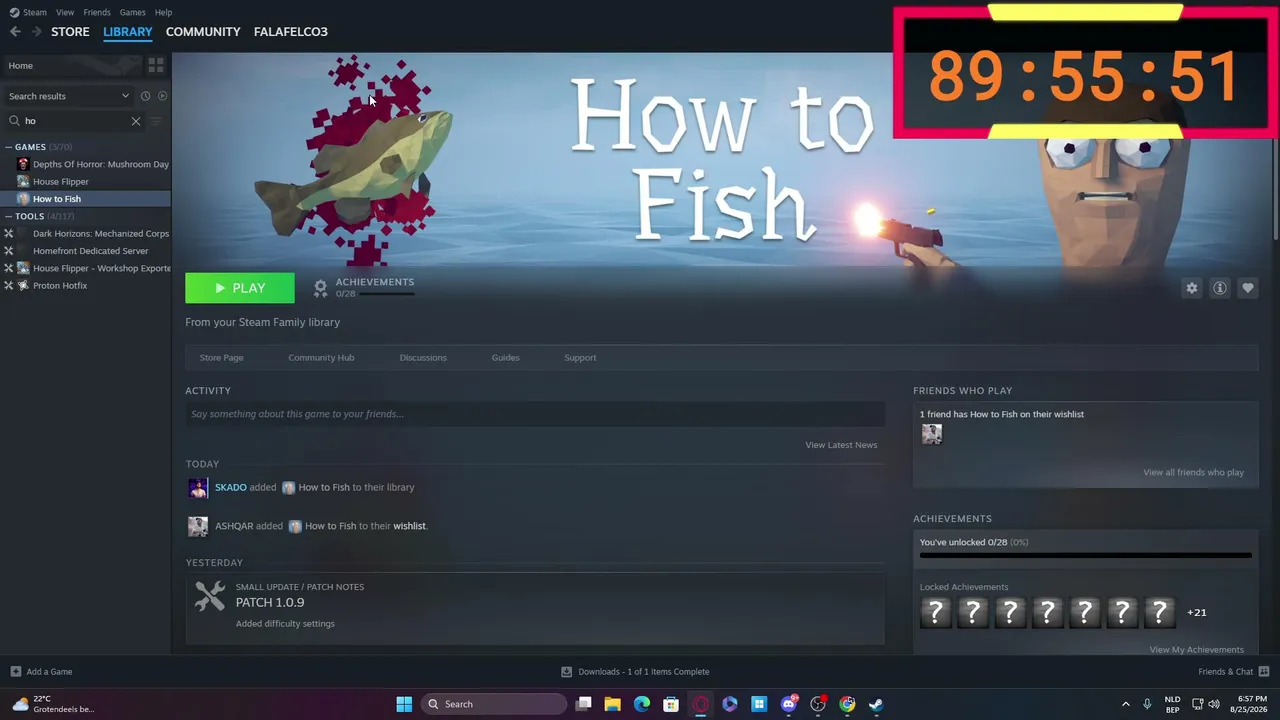Select How to Fish in the library list
Screen dimensions: 1280x720
tap(56, 199)
